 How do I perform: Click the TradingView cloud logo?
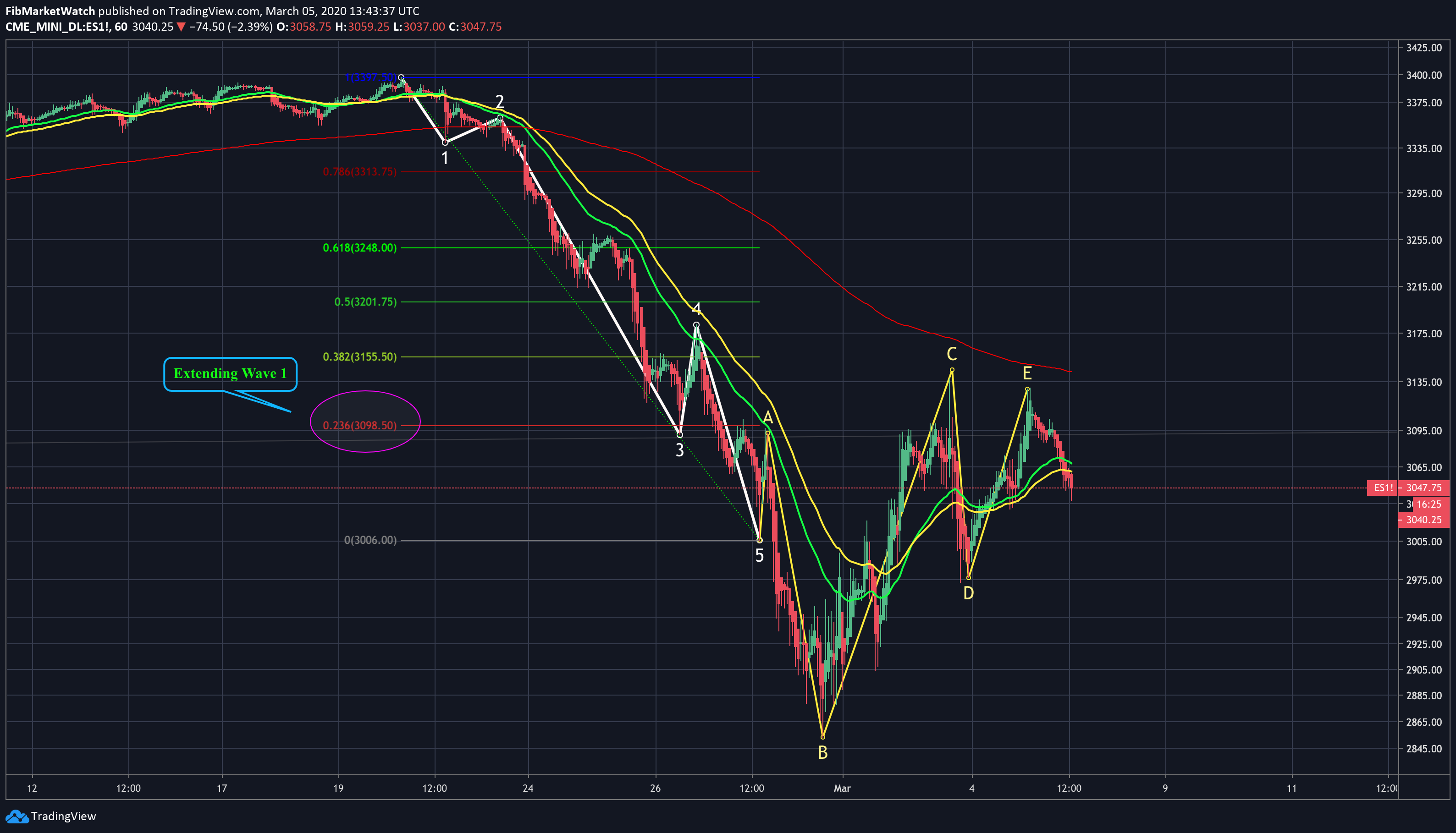click(17, 817)
